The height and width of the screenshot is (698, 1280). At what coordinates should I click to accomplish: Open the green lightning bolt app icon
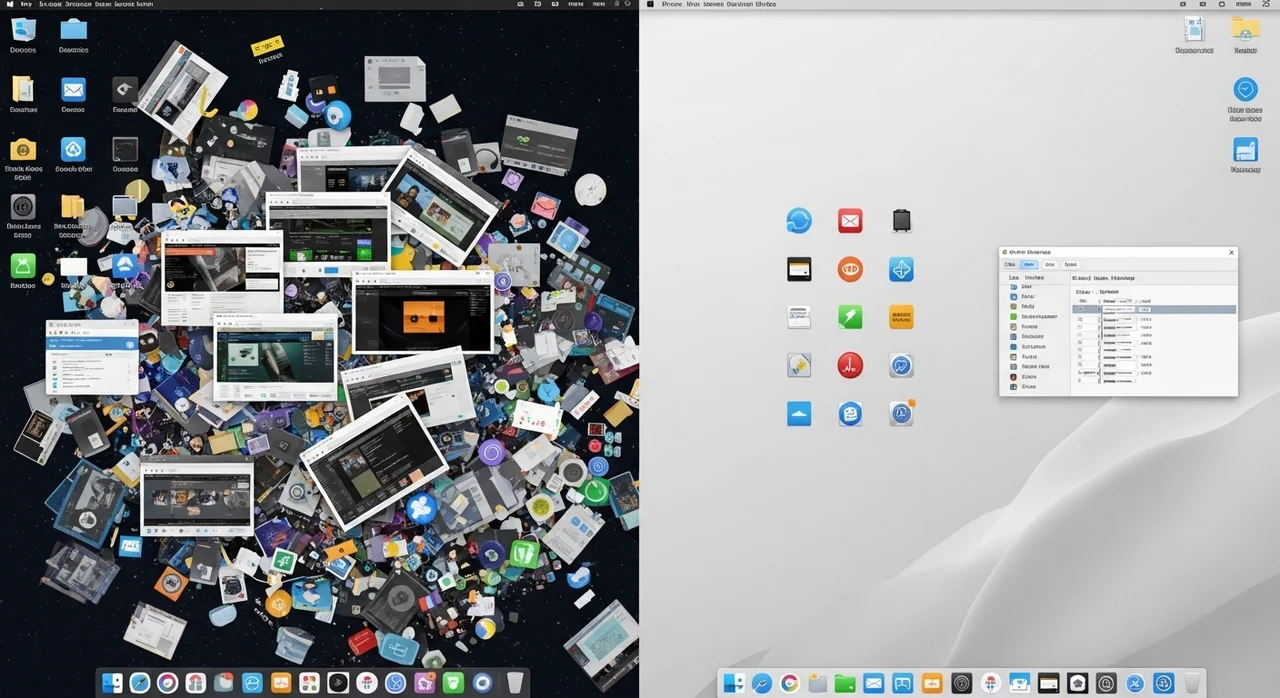850,317
